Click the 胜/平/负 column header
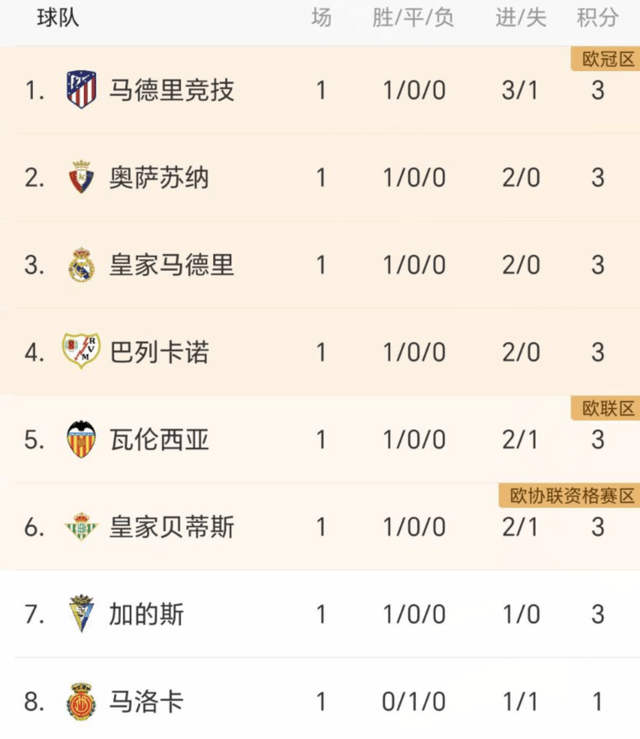Viewport: 640px width, 739px height. point(413,18)
